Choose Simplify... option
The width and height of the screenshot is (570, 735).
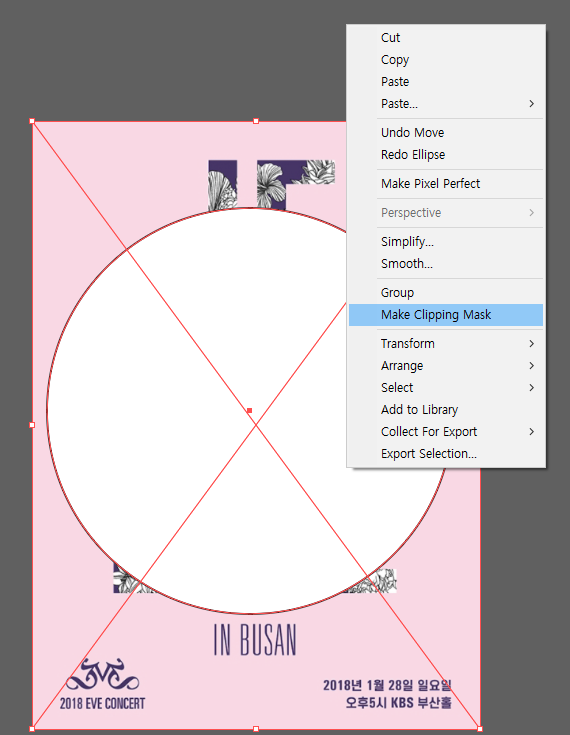point(446,242)
